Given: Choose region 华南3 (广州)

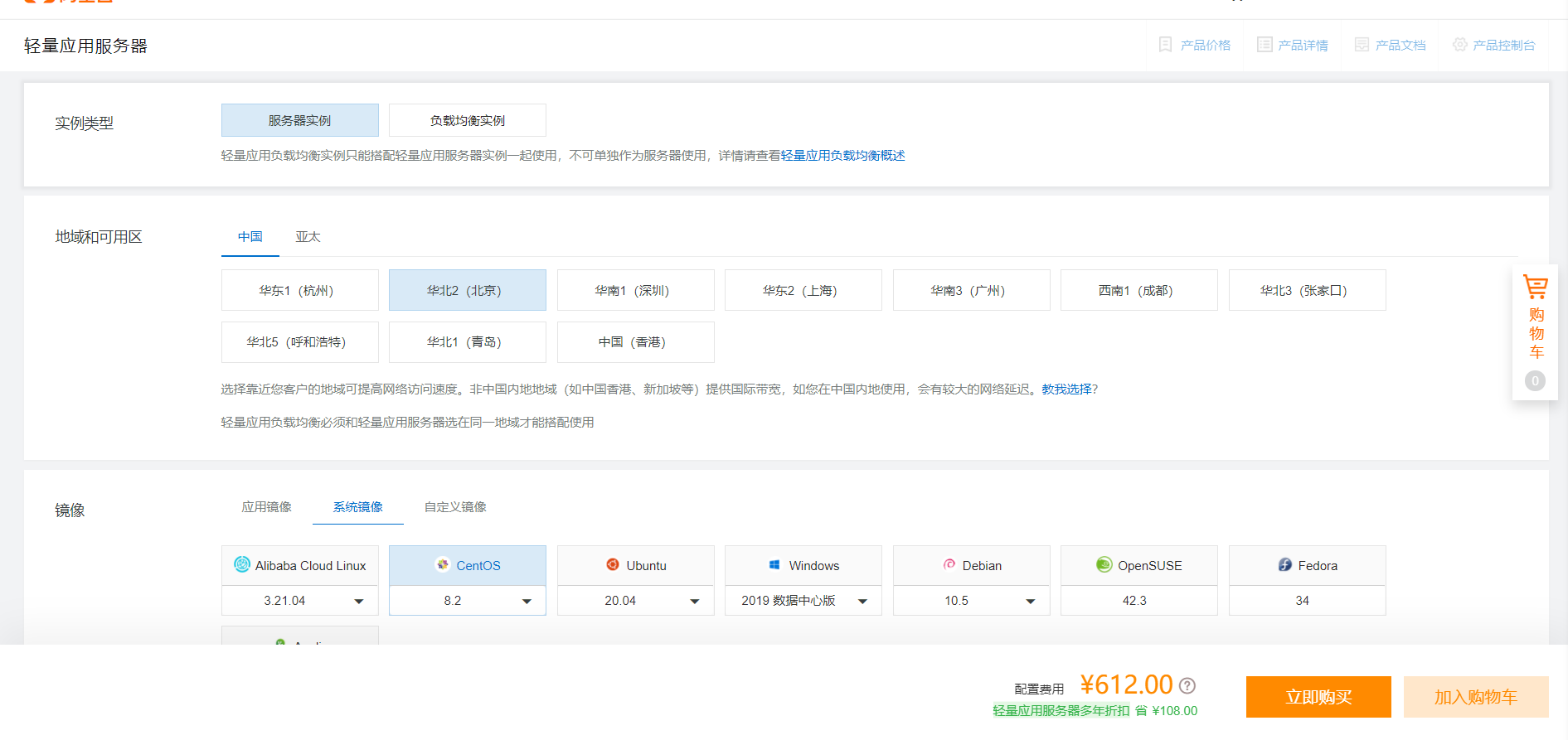Looking at the screenshot, I should tap(972, 290).
